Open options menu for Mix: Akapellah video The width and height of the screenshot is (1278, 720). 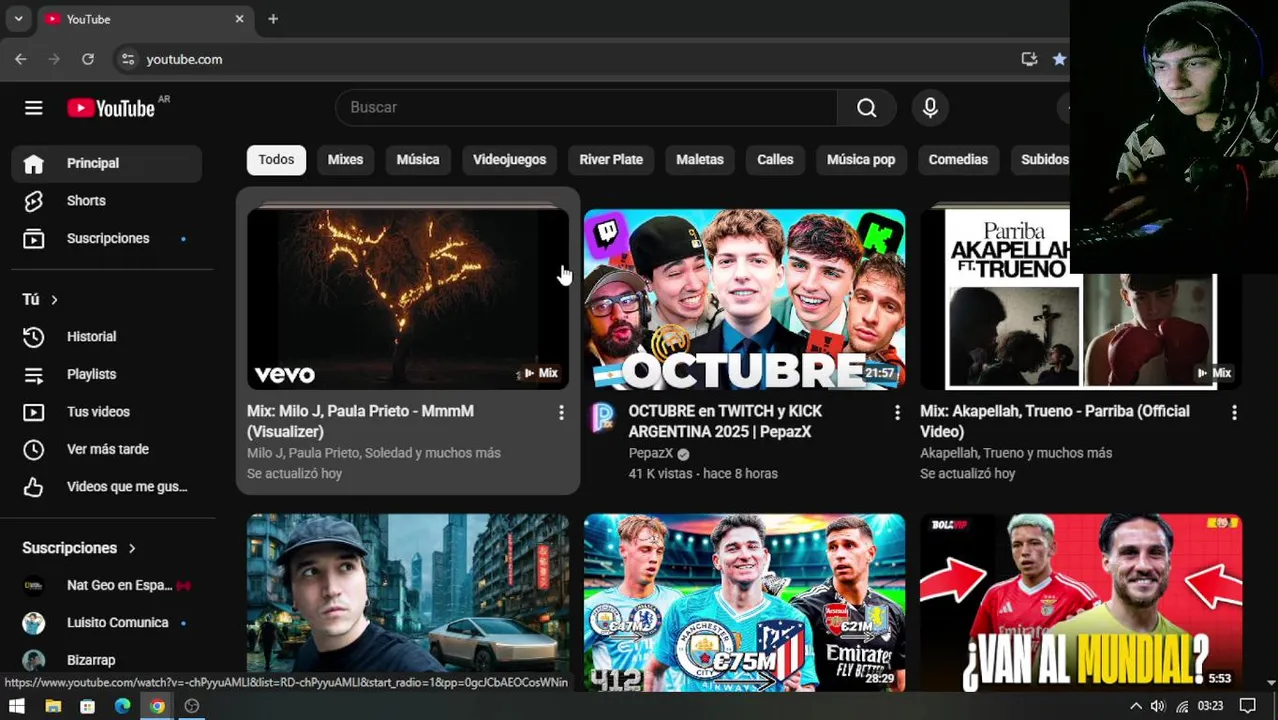click(1234, 412)
